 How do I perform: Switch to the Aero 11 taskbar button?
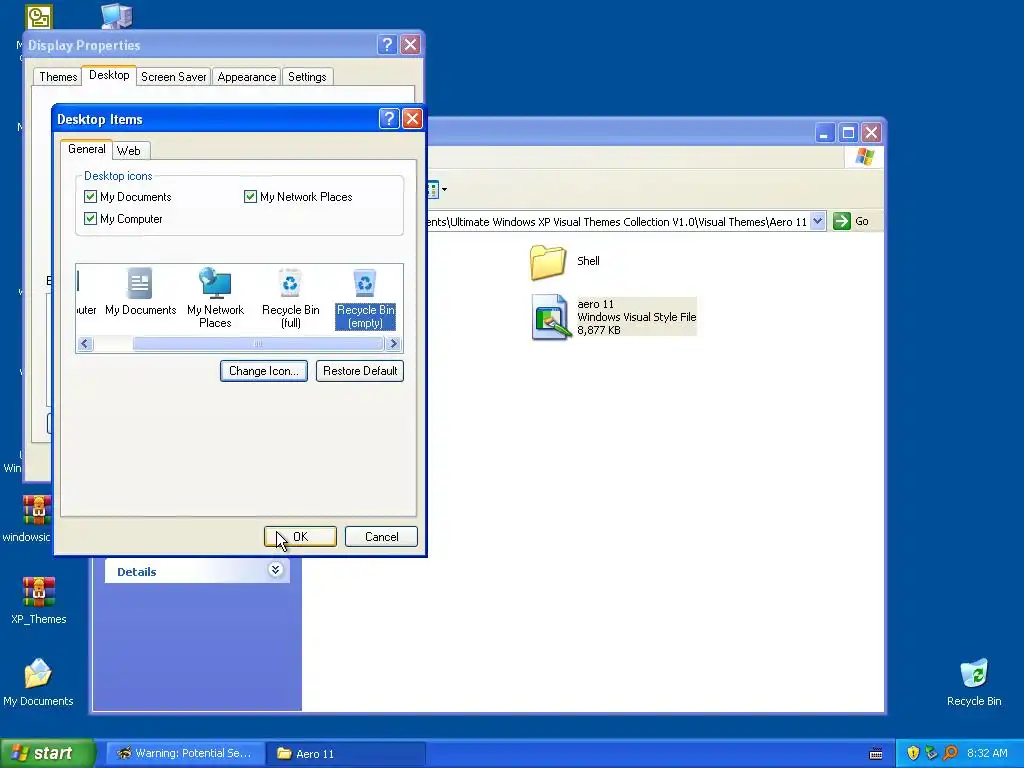point(346,754)
